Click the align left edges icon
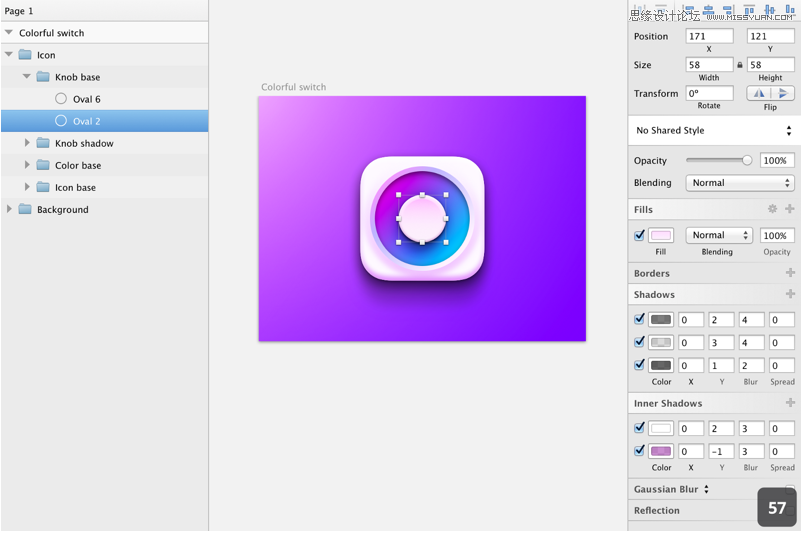 689,9
